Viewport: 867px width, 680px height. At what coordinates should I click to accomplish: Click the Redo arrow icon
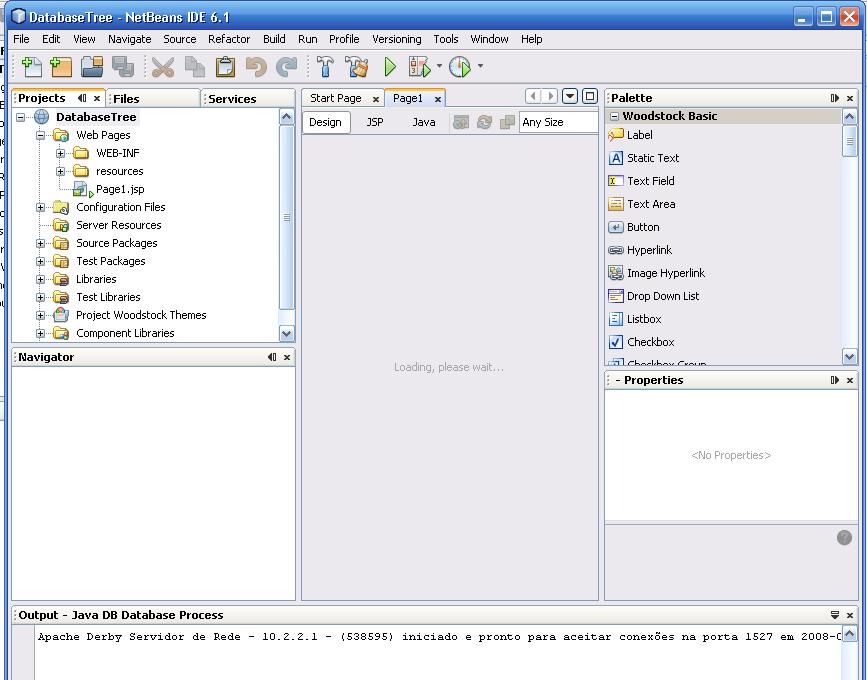coord(286,67)
